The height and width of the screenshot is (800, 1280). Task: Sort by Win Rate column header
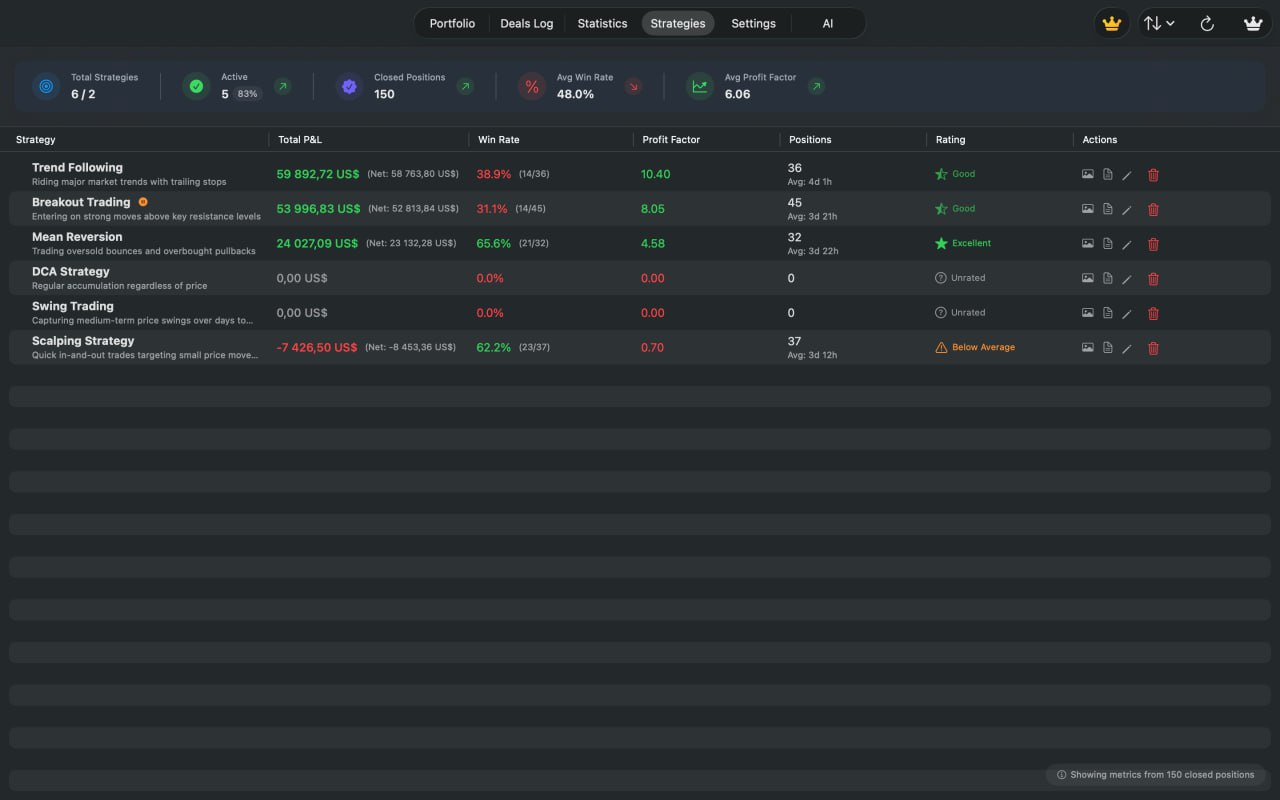(499, 140)
